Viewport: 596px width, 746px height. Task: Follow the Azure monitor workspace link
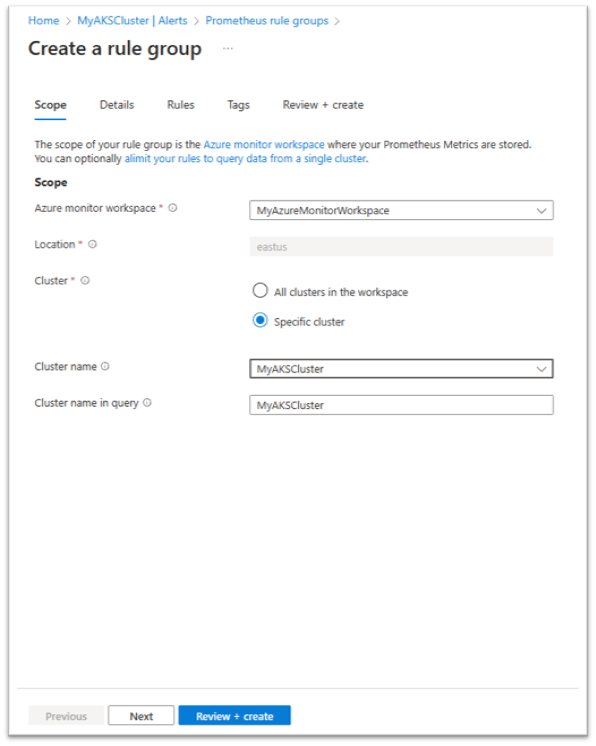(x=264, y=144)
